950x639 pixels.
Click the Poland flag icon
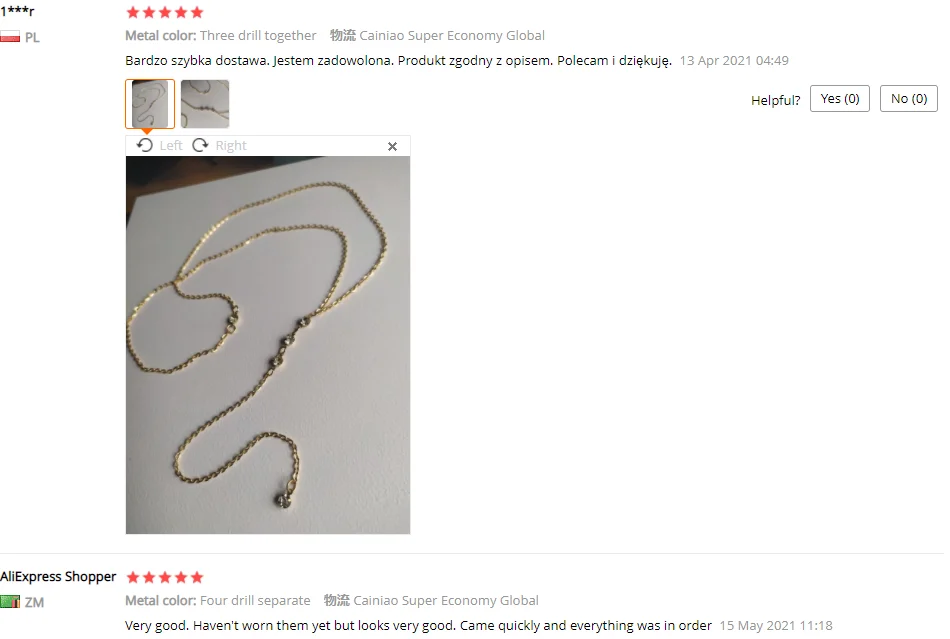[x=10, y=37]
